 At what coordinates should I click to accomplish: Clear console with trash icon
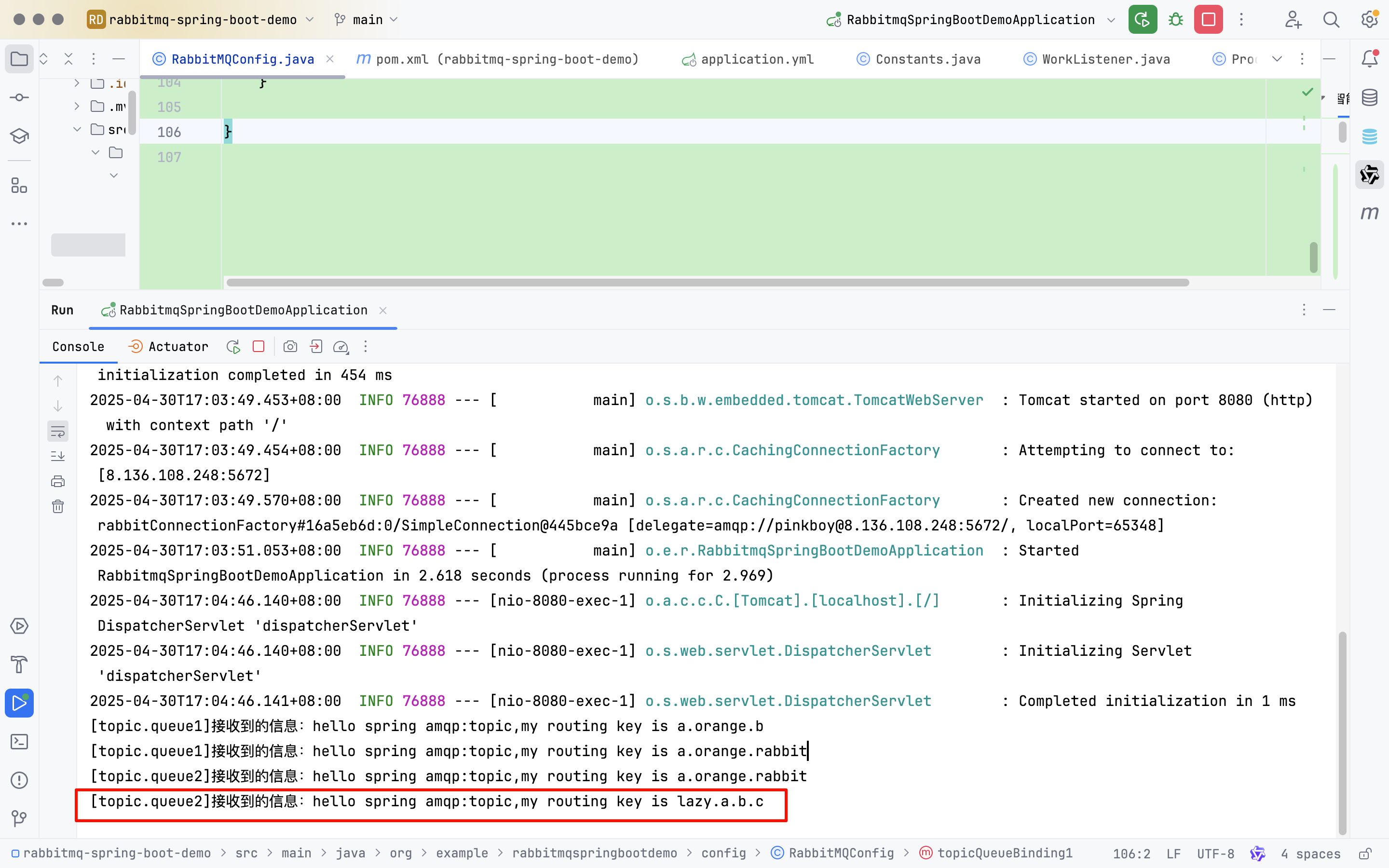click(x=58, y=506)
